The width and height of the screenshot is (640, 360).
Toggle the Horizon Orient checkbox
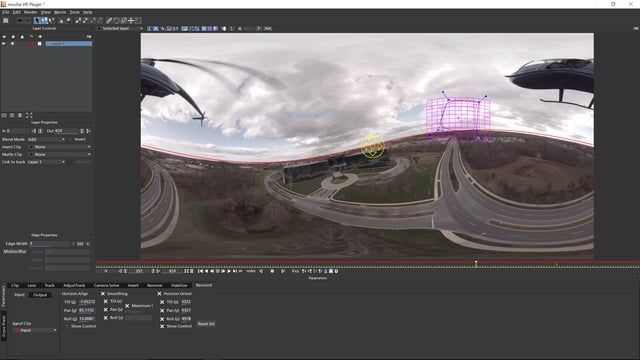click(160, 293)
